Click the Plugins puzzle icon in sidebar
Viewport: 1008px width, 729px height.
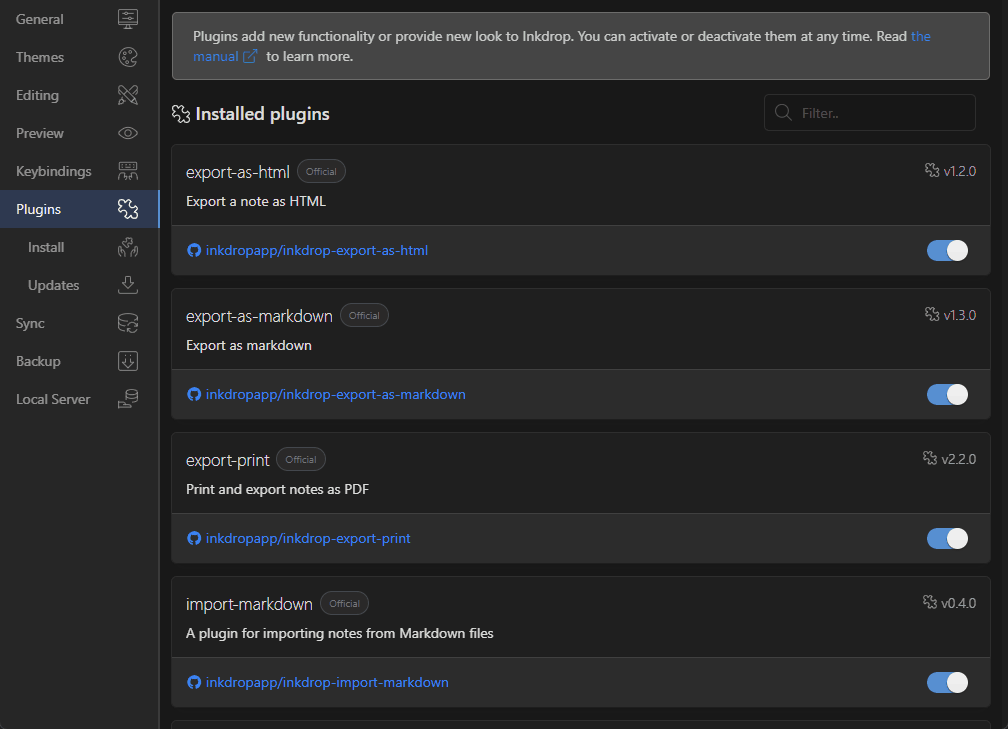128,209
